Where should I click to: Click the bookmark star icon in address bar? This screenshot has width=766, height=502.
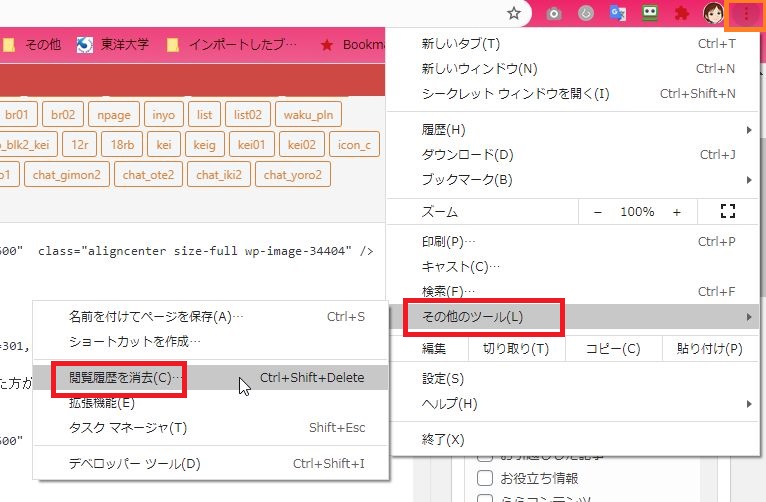tap(513, 13)
